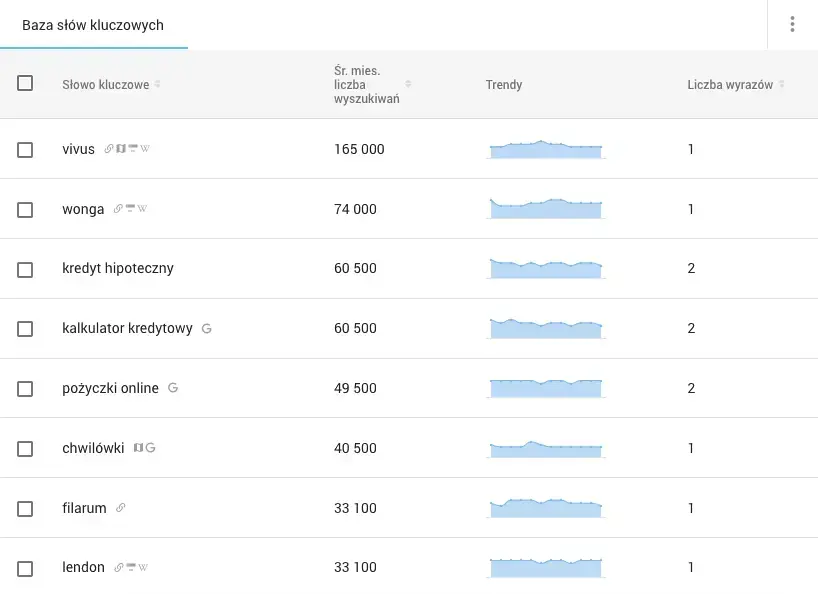
Task: Sort by the Liczba wyrazów column arrow
Action: click(x=781, y=85)
